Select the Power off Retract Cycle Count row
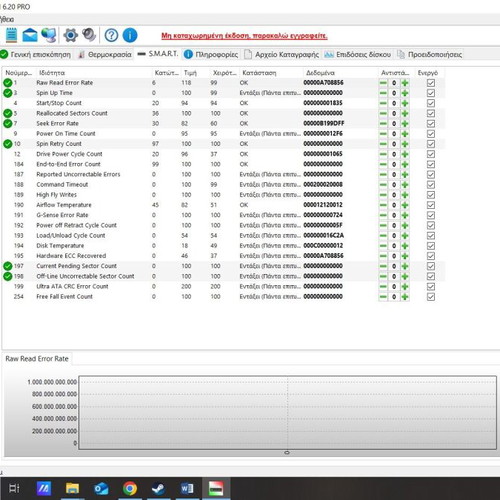Viewport: 500px width, 500px height. [x=223, y=225]
